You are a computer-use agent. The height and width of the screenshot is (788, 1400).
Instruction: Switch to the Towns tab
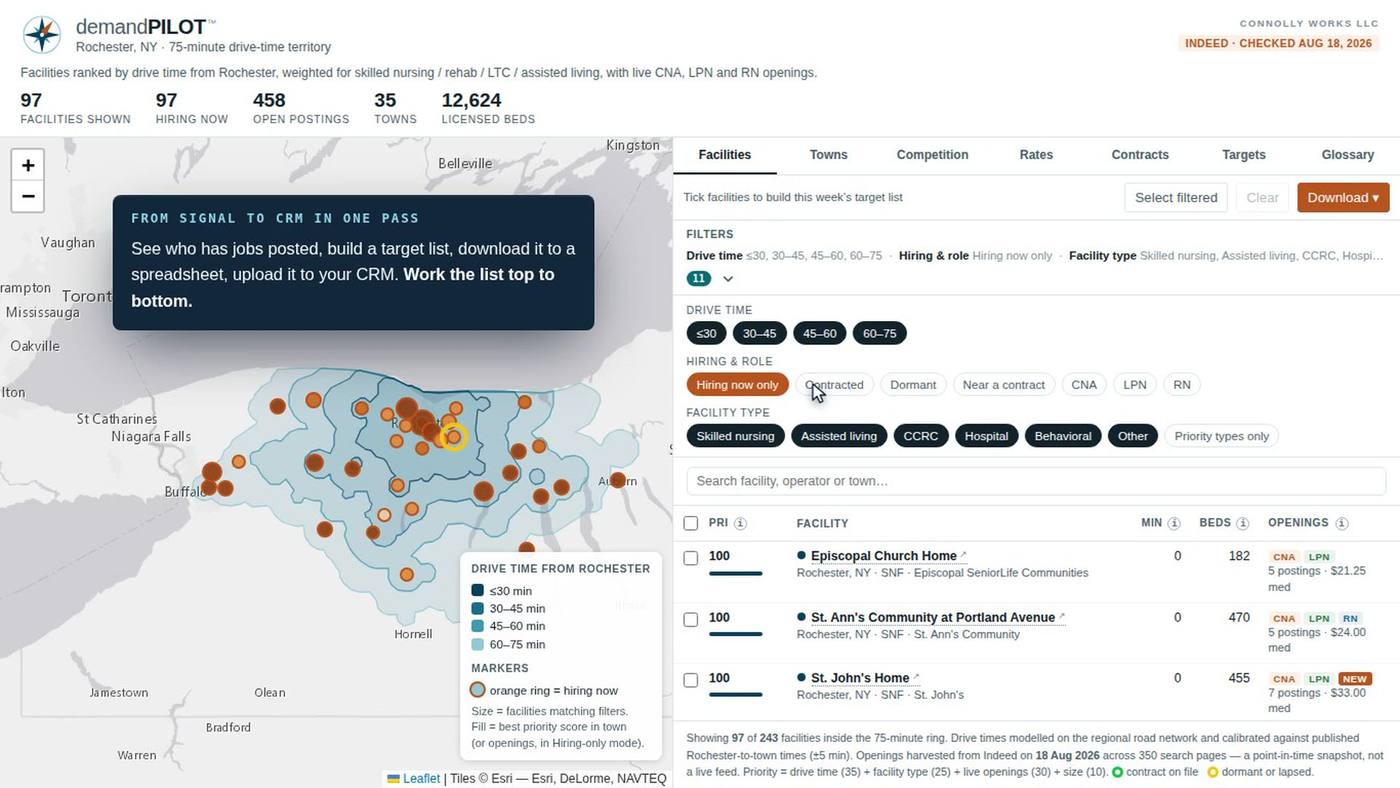click(x=829, y=154)
